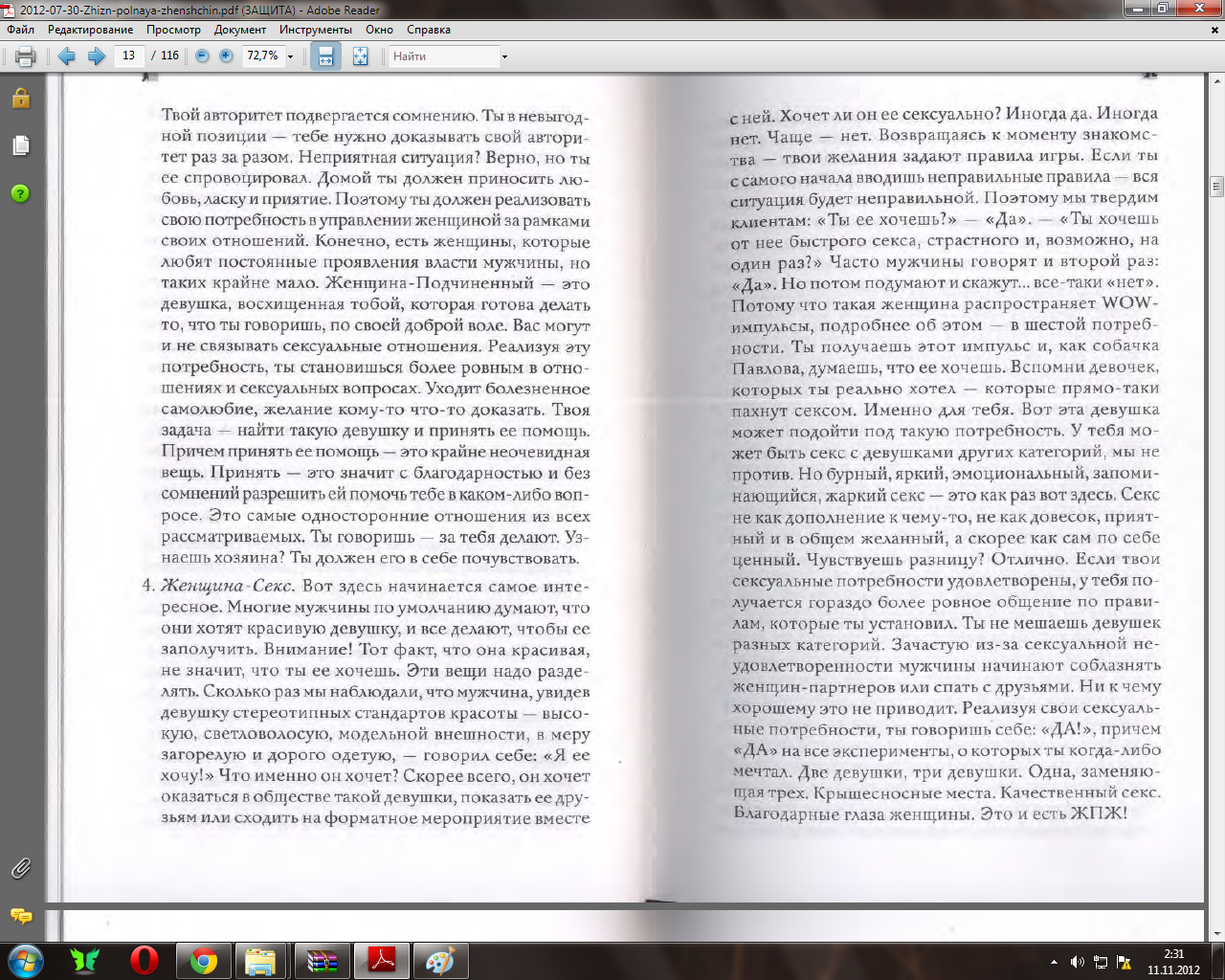Open the Attachments paperclip panel

point(20,869)
